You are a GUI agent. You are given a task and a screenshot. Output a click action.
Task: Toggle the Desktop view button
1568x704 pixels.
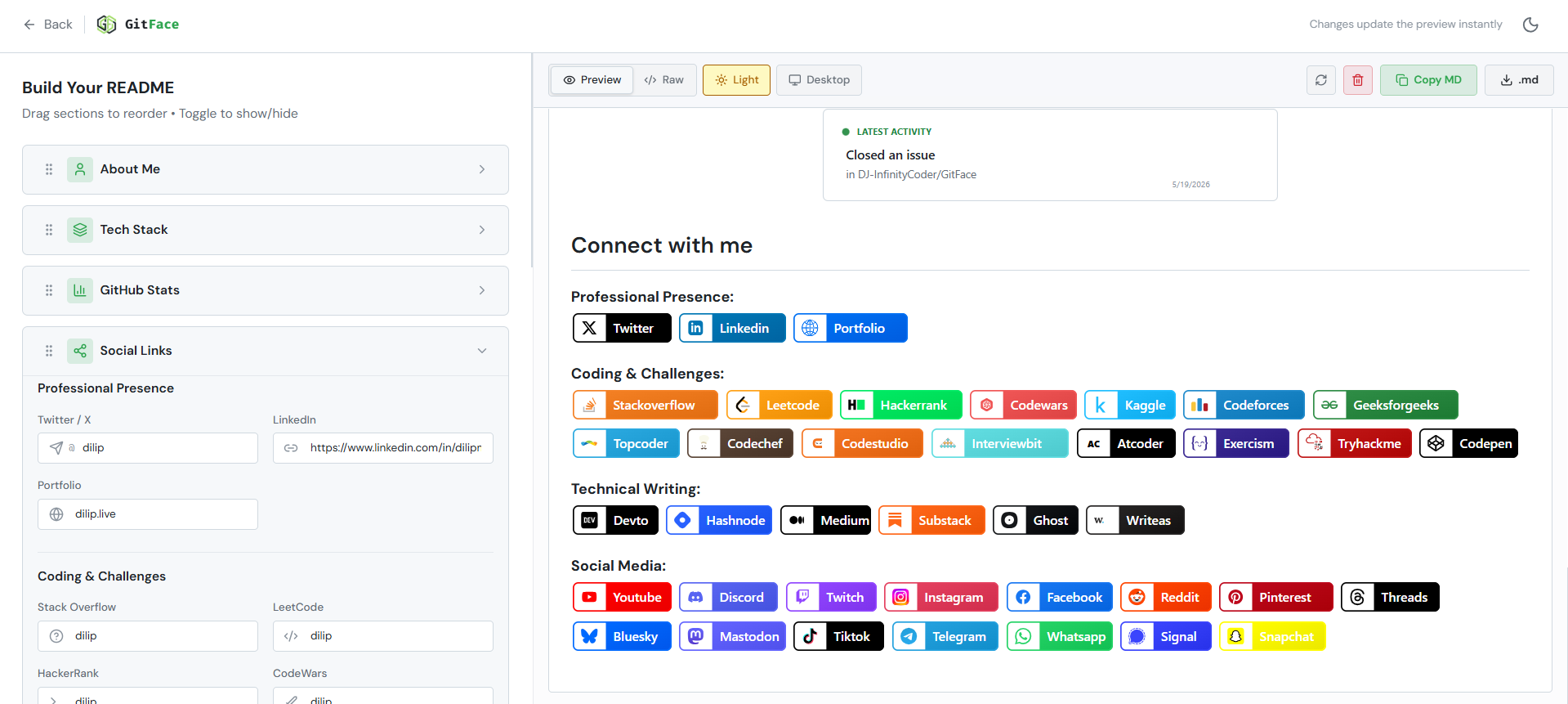(819, 80)
